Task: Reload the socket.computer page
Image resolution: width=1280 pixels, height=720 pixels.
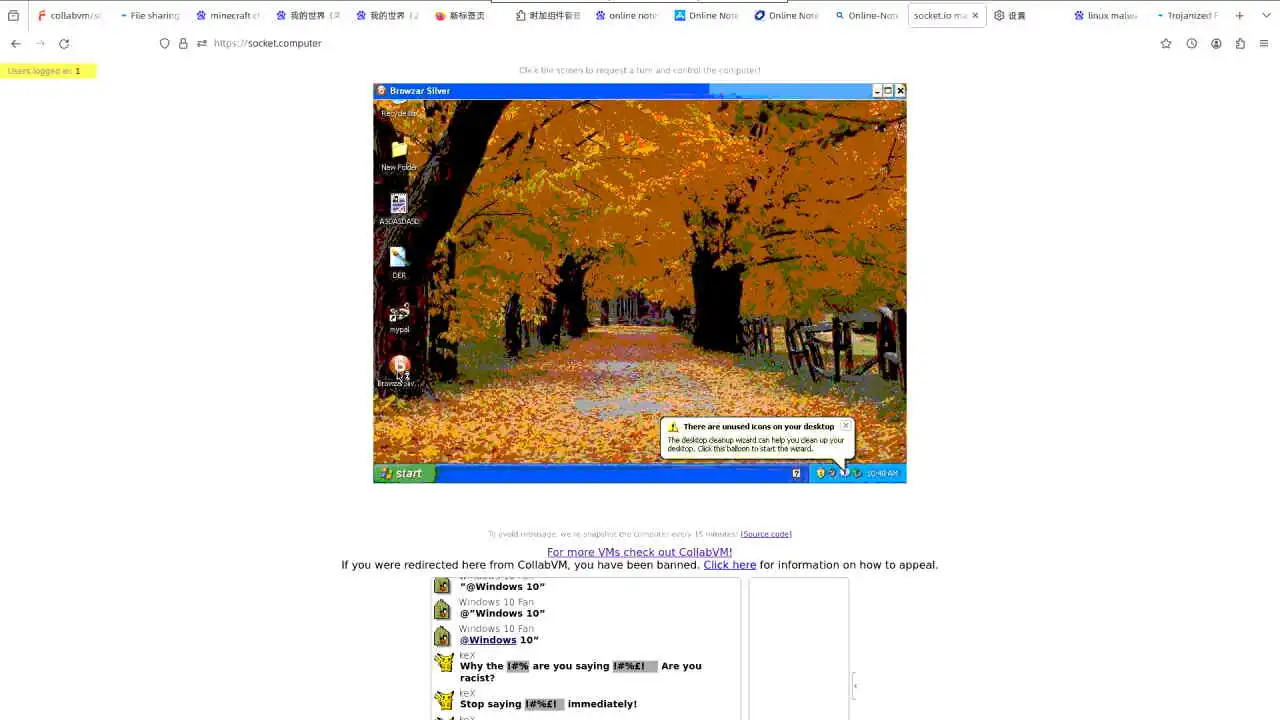Action: point(64,43)
